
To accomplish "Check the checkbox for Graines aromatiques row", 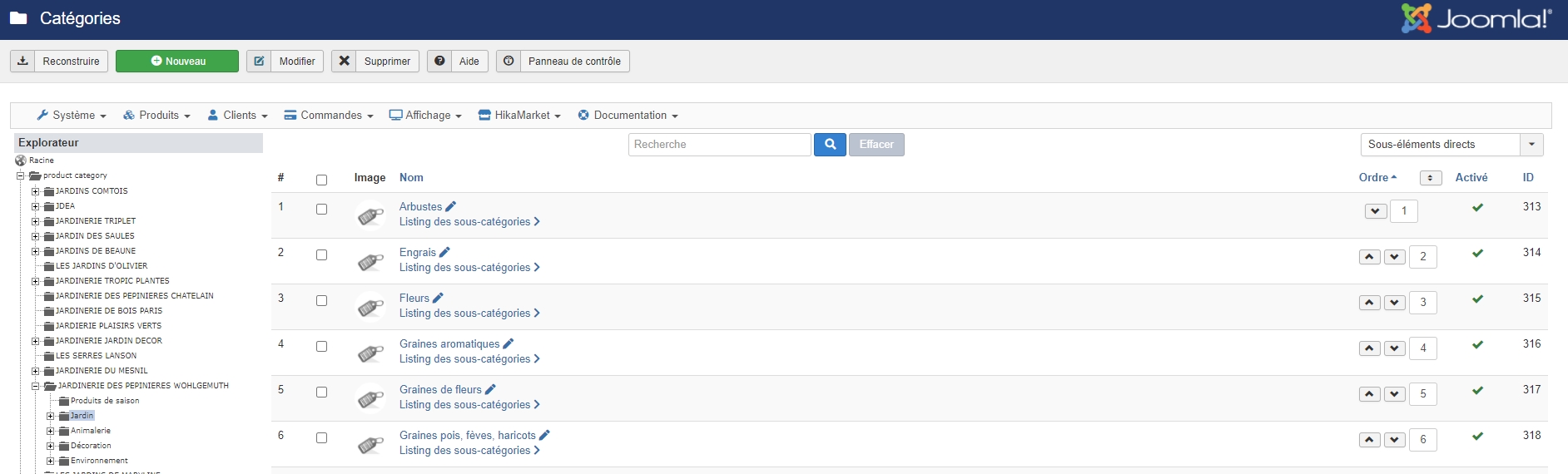I will pos(322,346).
